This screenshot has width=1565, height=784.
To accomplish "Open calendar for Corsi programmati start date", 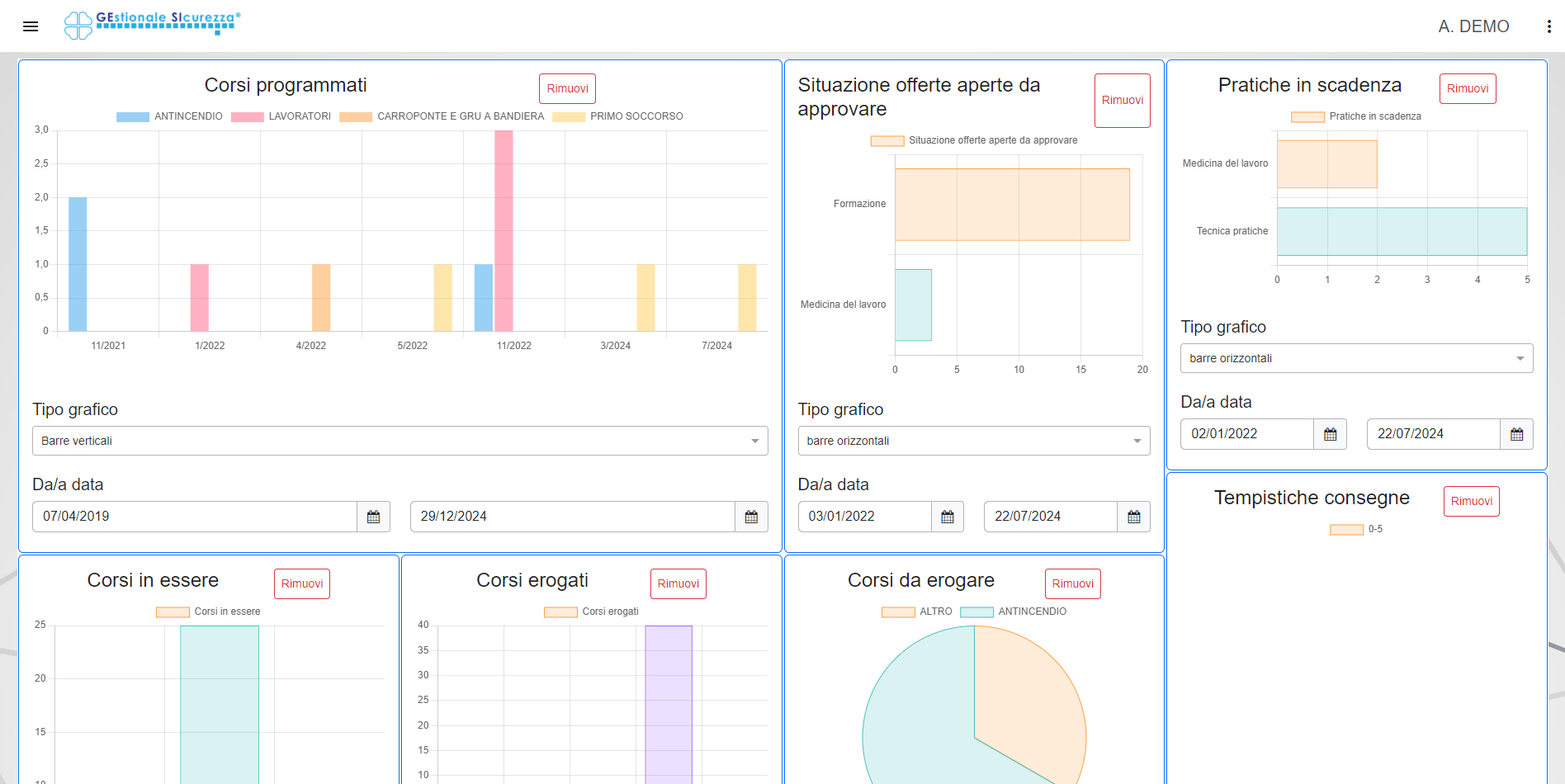I will click(373, 517).
